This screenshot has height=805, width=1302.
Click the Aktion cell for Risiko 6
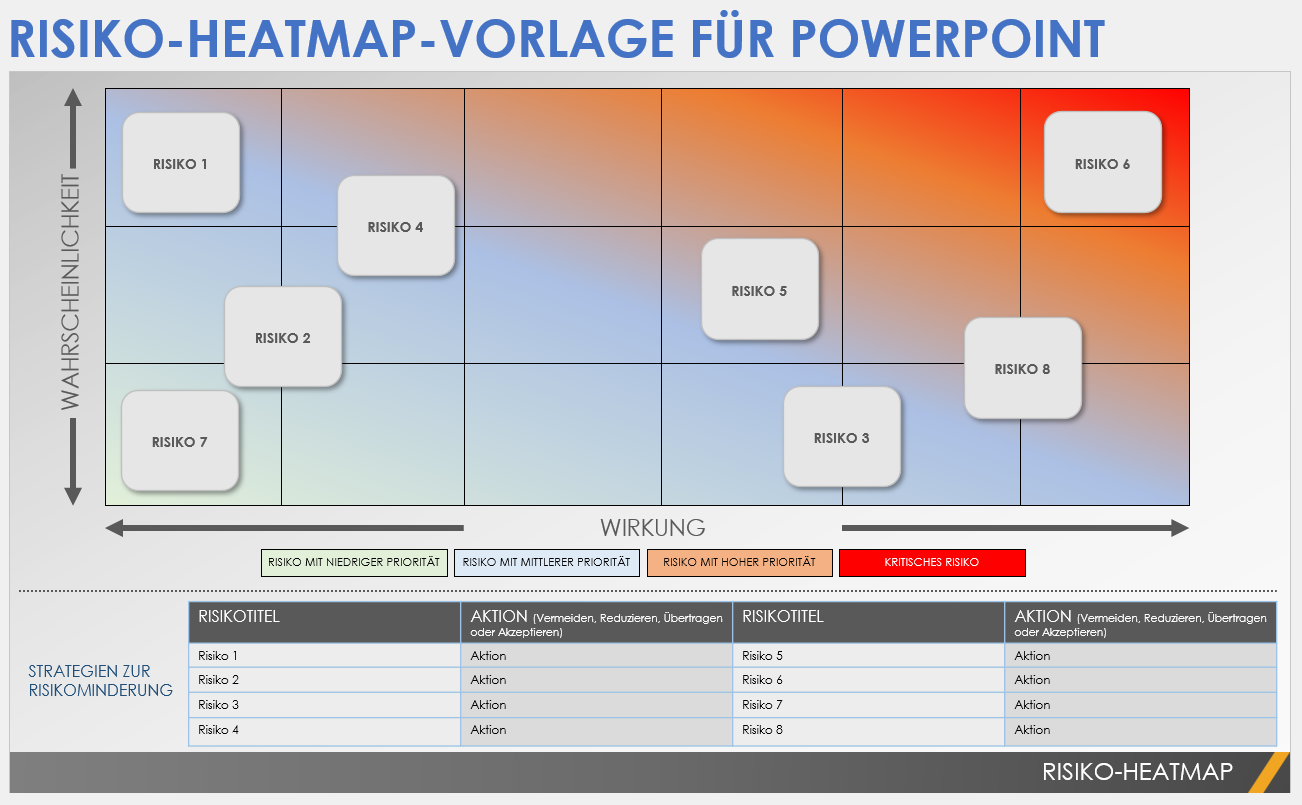point(1141,680)
